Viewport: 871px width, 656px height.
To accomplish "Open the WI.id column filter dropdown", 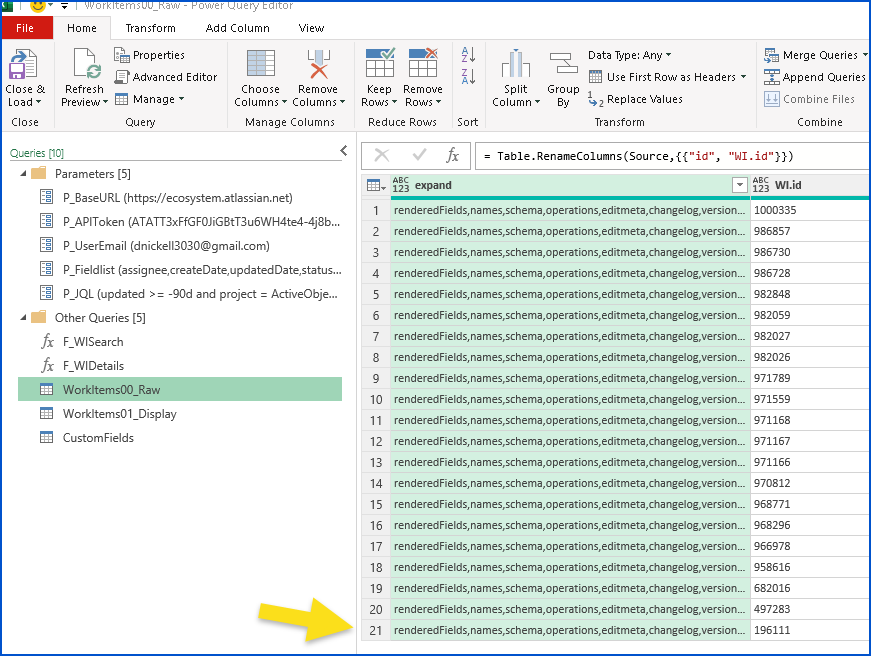I will point(739,185).
